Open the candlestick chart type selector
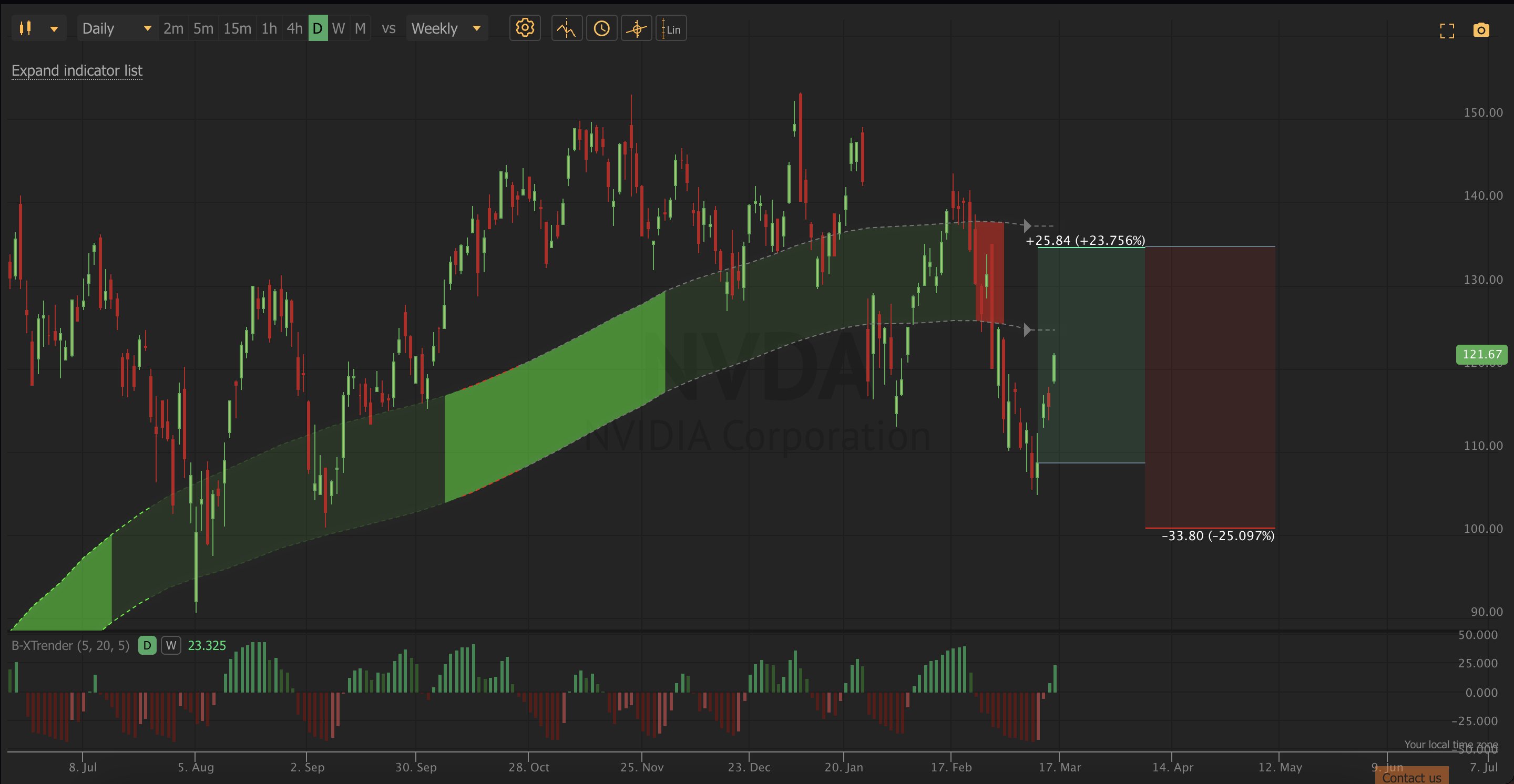Image resolution: width=1514 pixels, height=784 pixels. 25,28
